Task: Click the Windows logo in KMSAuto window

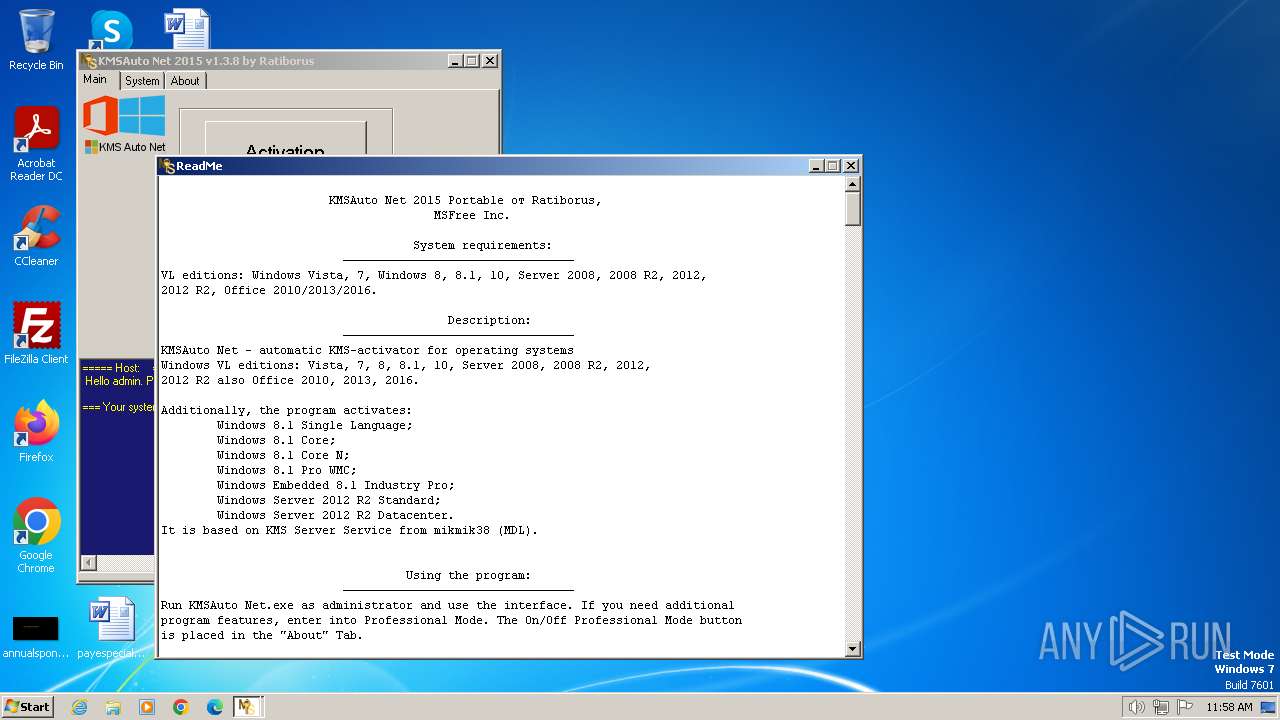Action: pos(142,116)
